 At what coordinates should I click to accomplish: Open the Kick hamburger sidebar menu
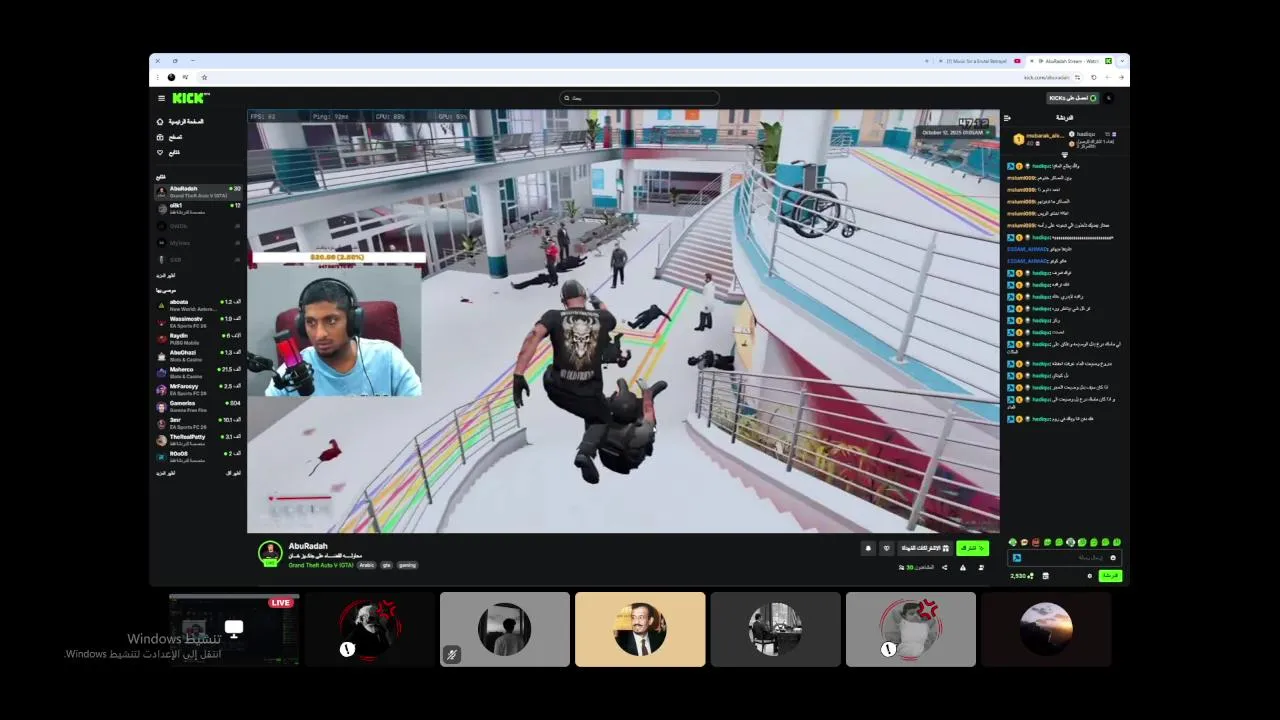161,98
